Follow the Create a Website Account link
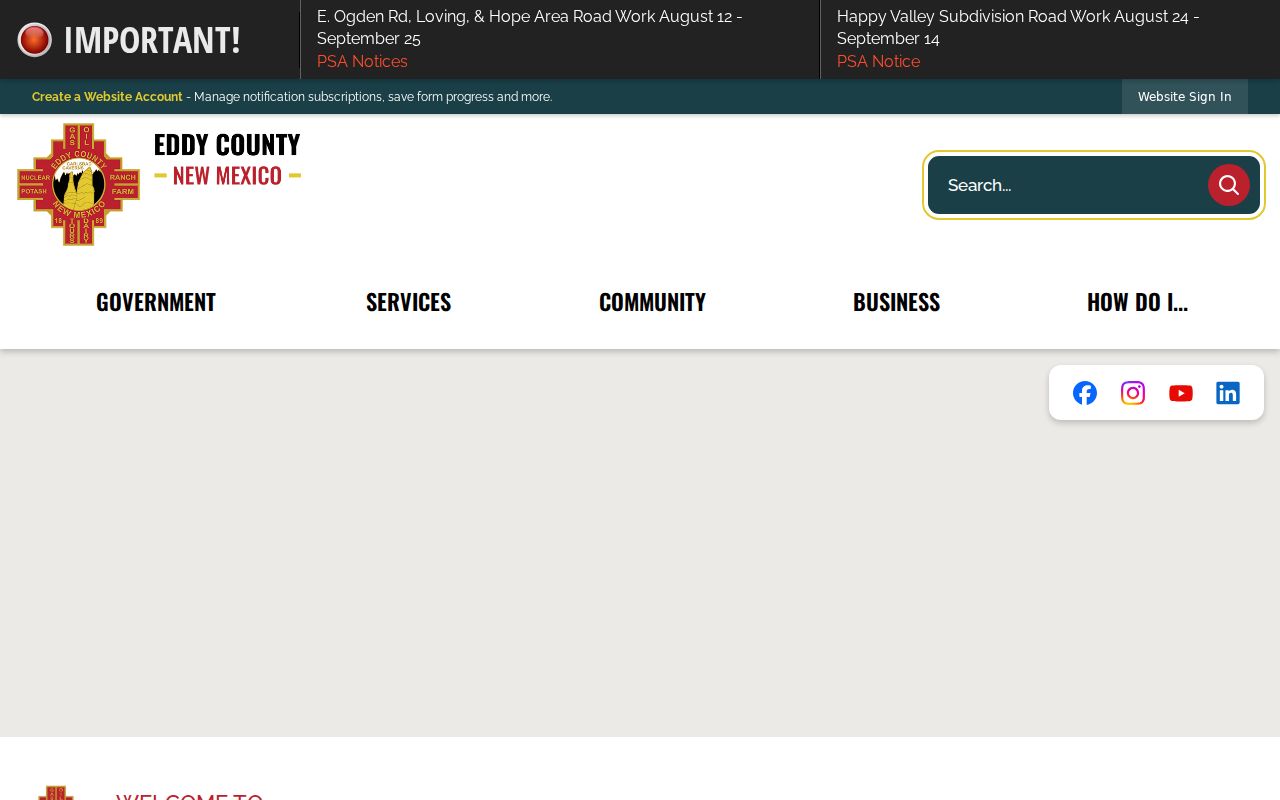This screenshot has height=800, width=1280. [x=107, y=97]
